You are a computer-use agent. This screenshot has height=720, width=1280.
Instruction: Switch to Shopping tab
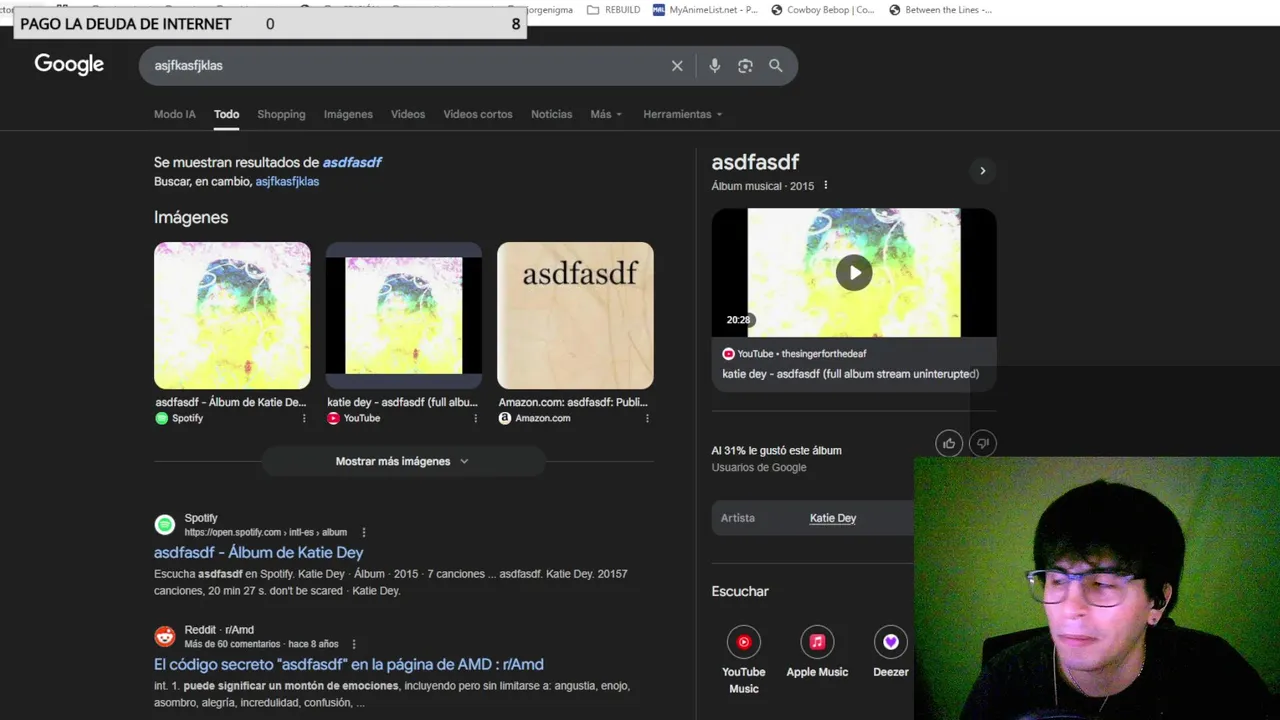[281, 114]
